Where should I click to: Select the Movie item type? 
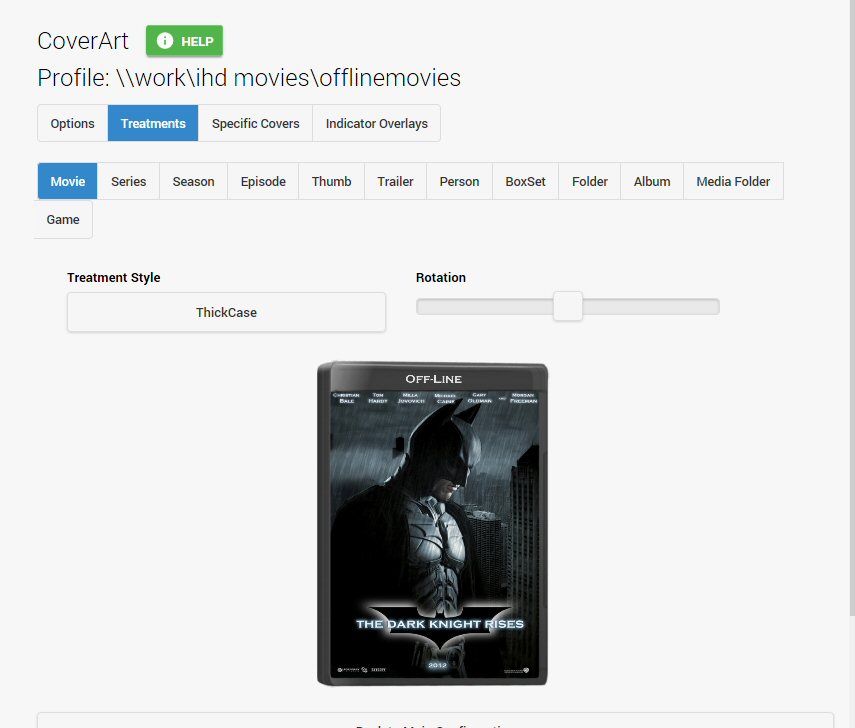[x=68, y=181]
